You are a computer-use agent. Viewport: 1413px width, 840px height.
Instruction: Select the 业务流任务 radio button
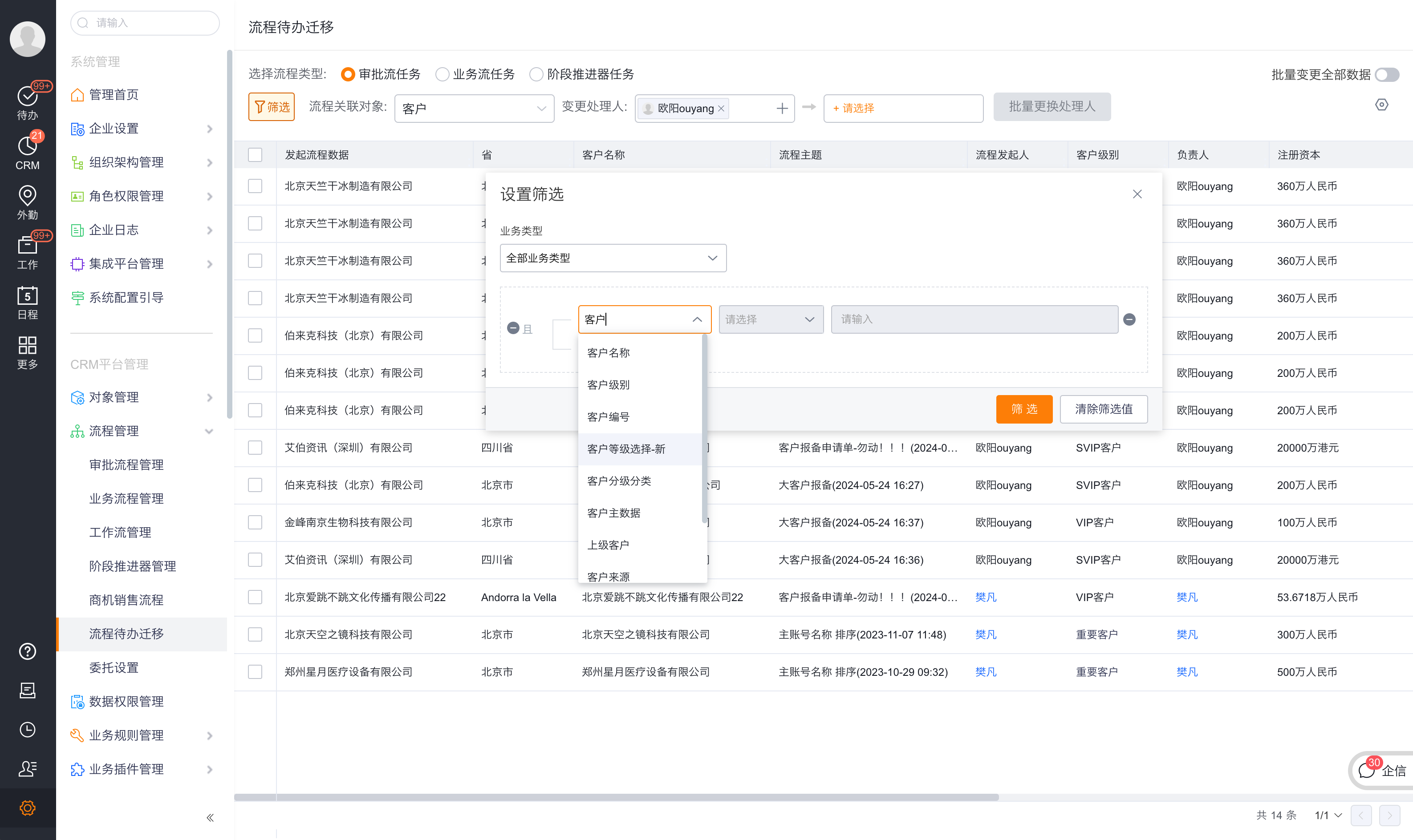[442, 74]
